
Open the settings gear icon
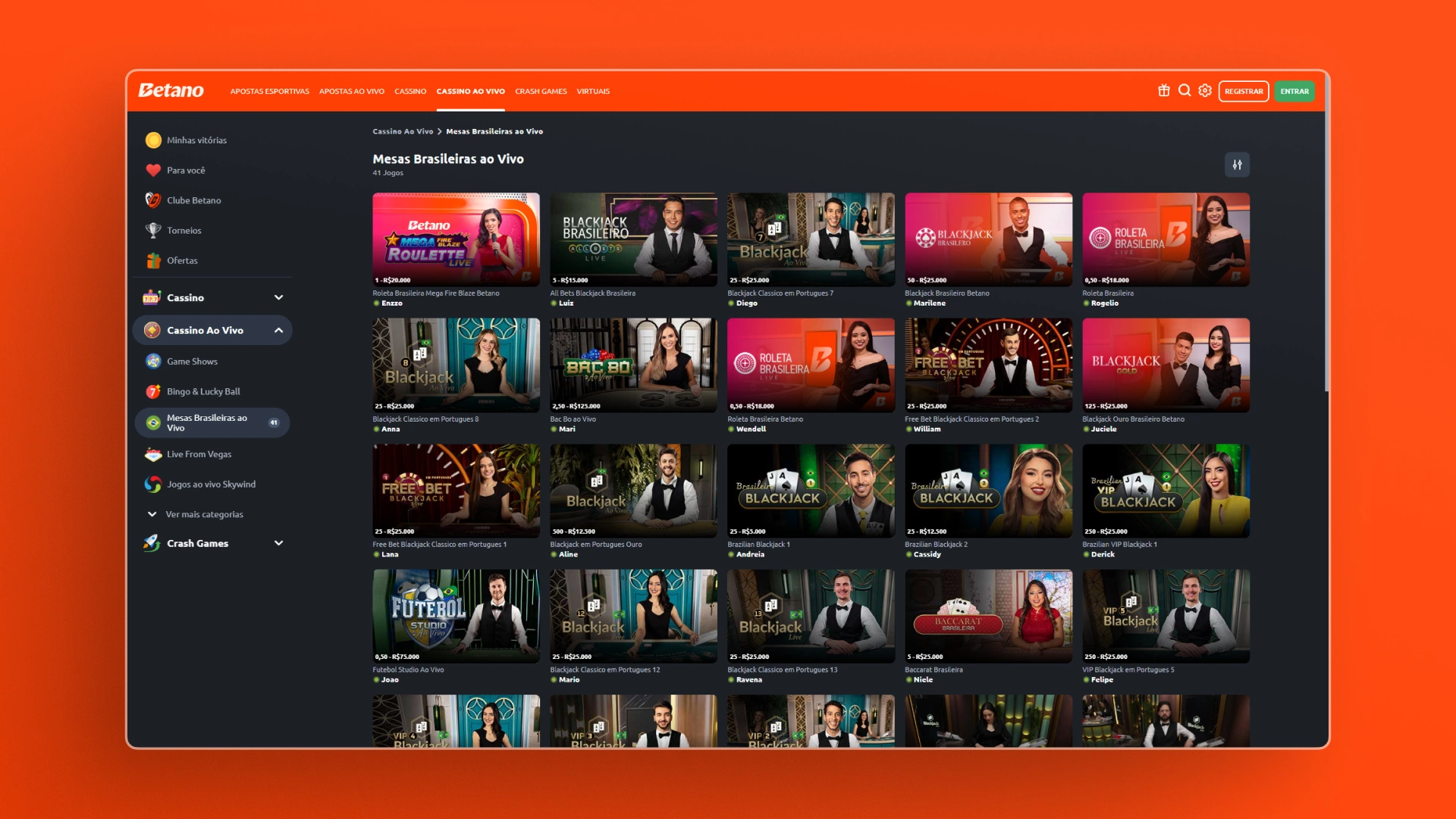(x=1205, y=91)
